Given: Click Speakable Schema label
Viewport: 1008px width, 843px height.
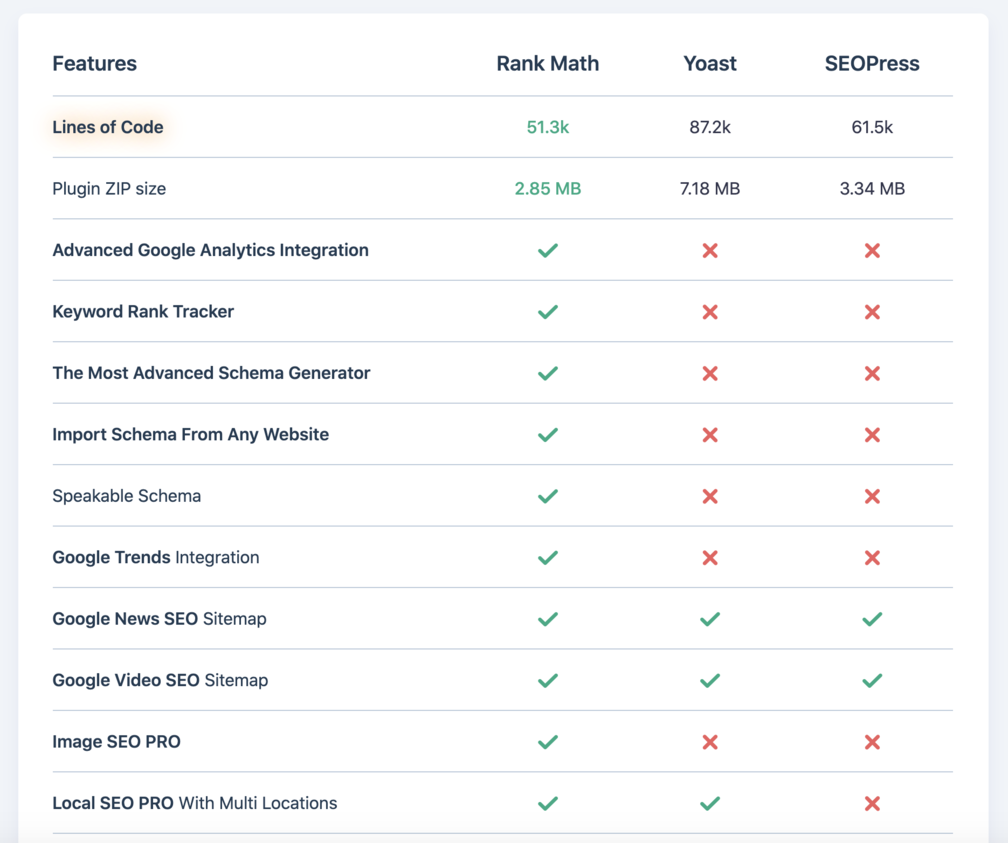Looking at the screenshot, I should 127,496.
